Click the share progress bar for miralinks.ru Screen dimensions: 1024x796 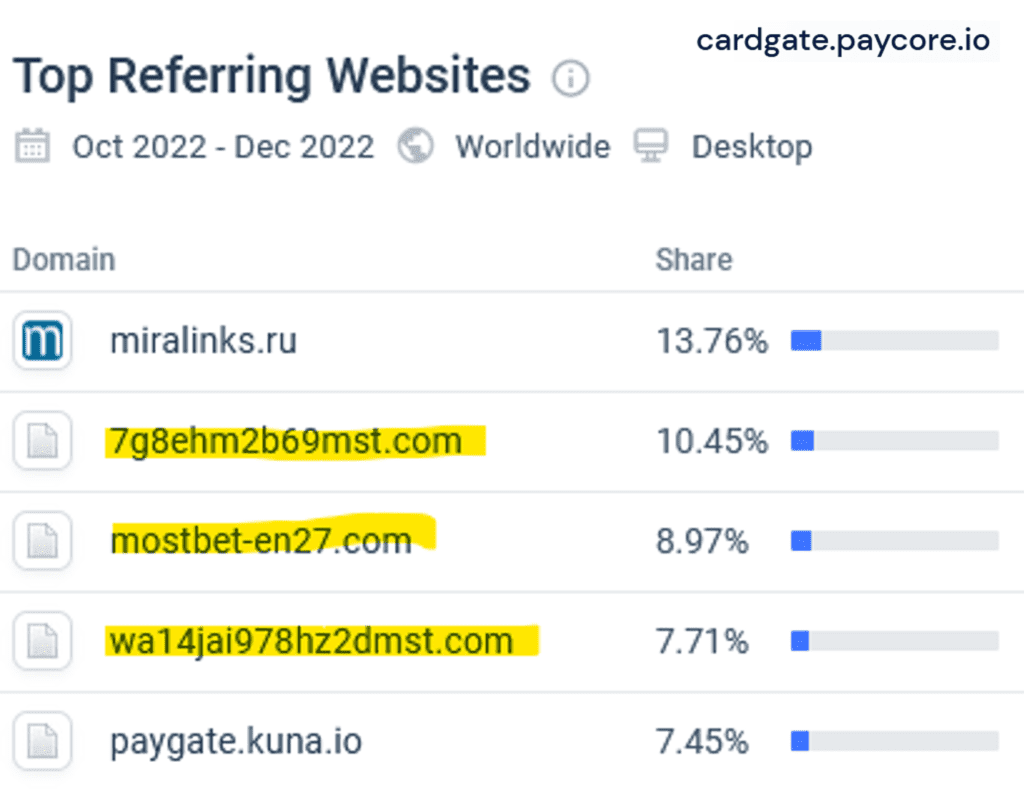pyautogui.click(x=893, y=340)
